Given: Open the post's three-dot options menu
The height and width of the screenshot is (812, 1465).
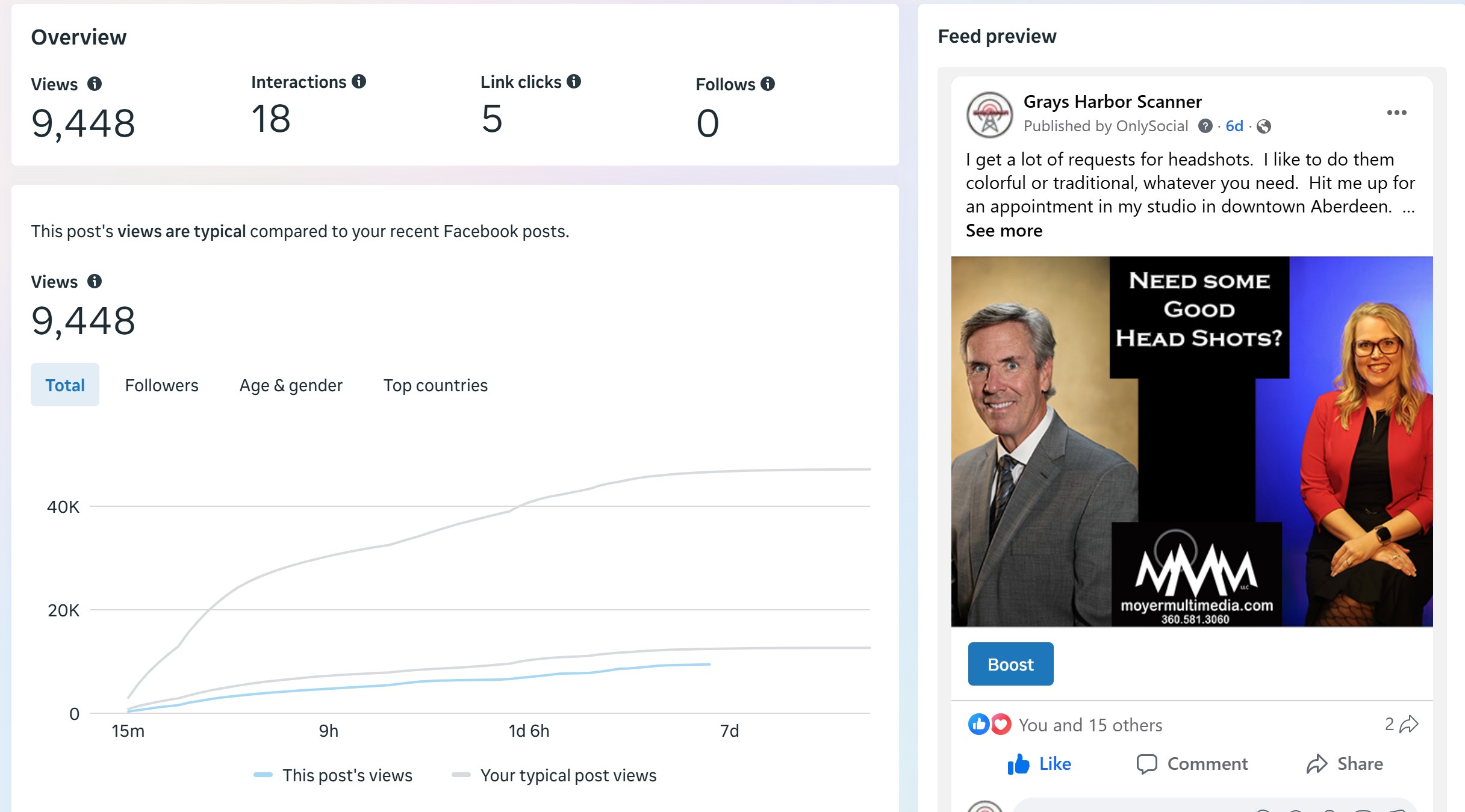Looking at the screenshot, I should pyautogui.click(x=1396, y=113).
